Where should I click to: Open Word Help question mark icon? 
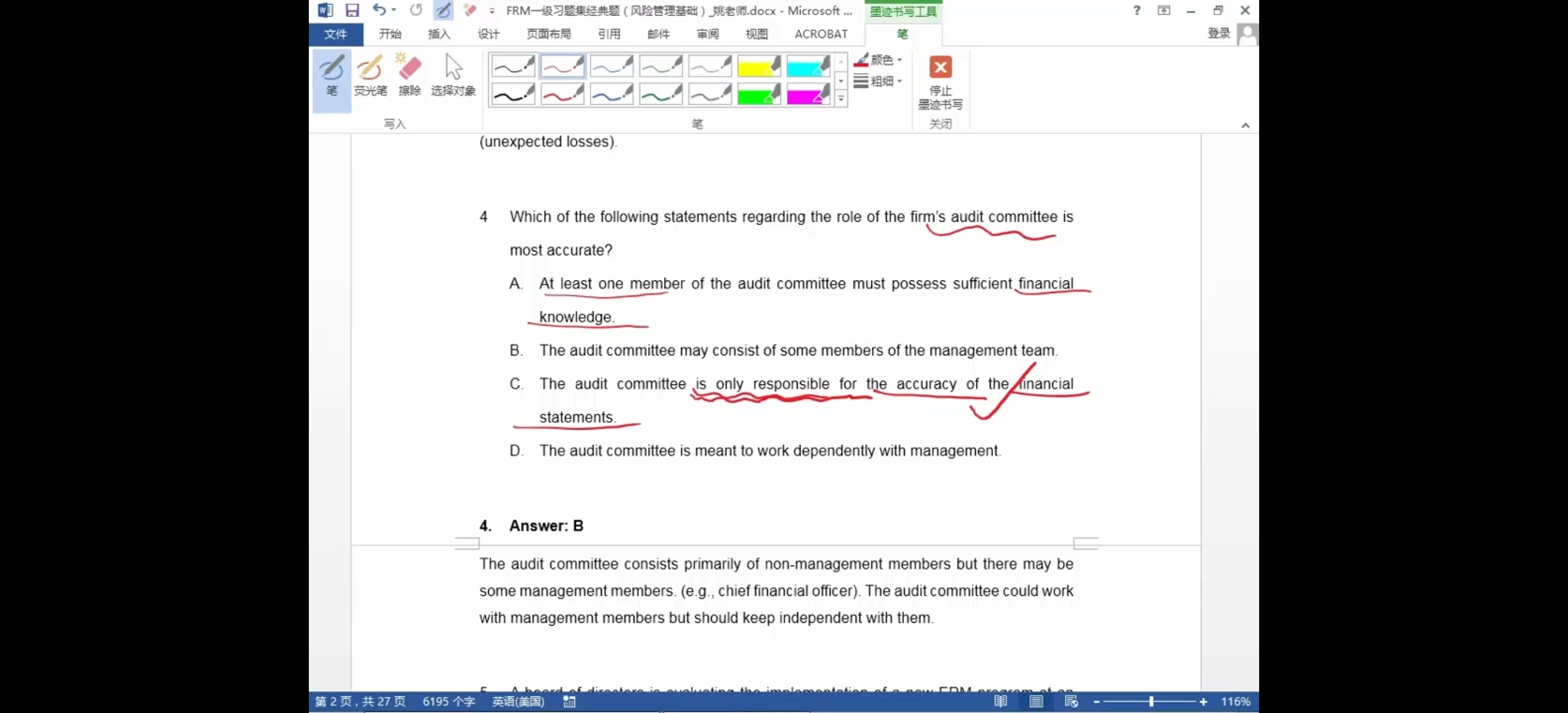point(1136,10)
